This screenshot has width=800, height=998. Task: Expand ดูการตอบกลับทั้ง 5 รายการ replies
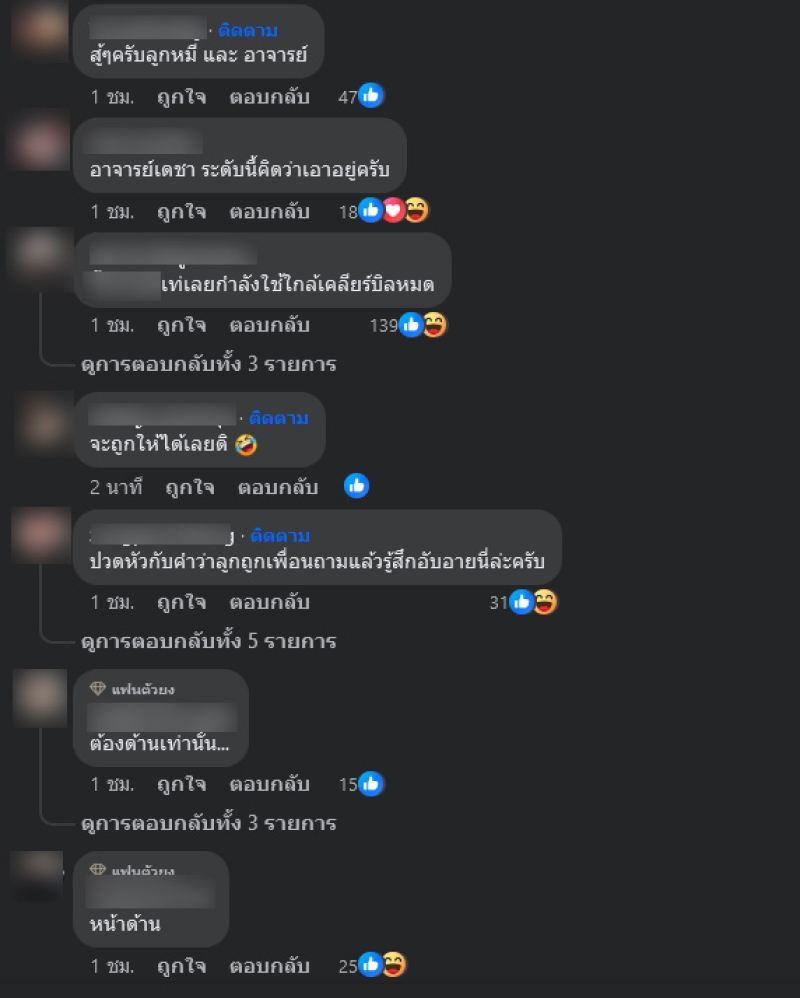tap(209, 641)
